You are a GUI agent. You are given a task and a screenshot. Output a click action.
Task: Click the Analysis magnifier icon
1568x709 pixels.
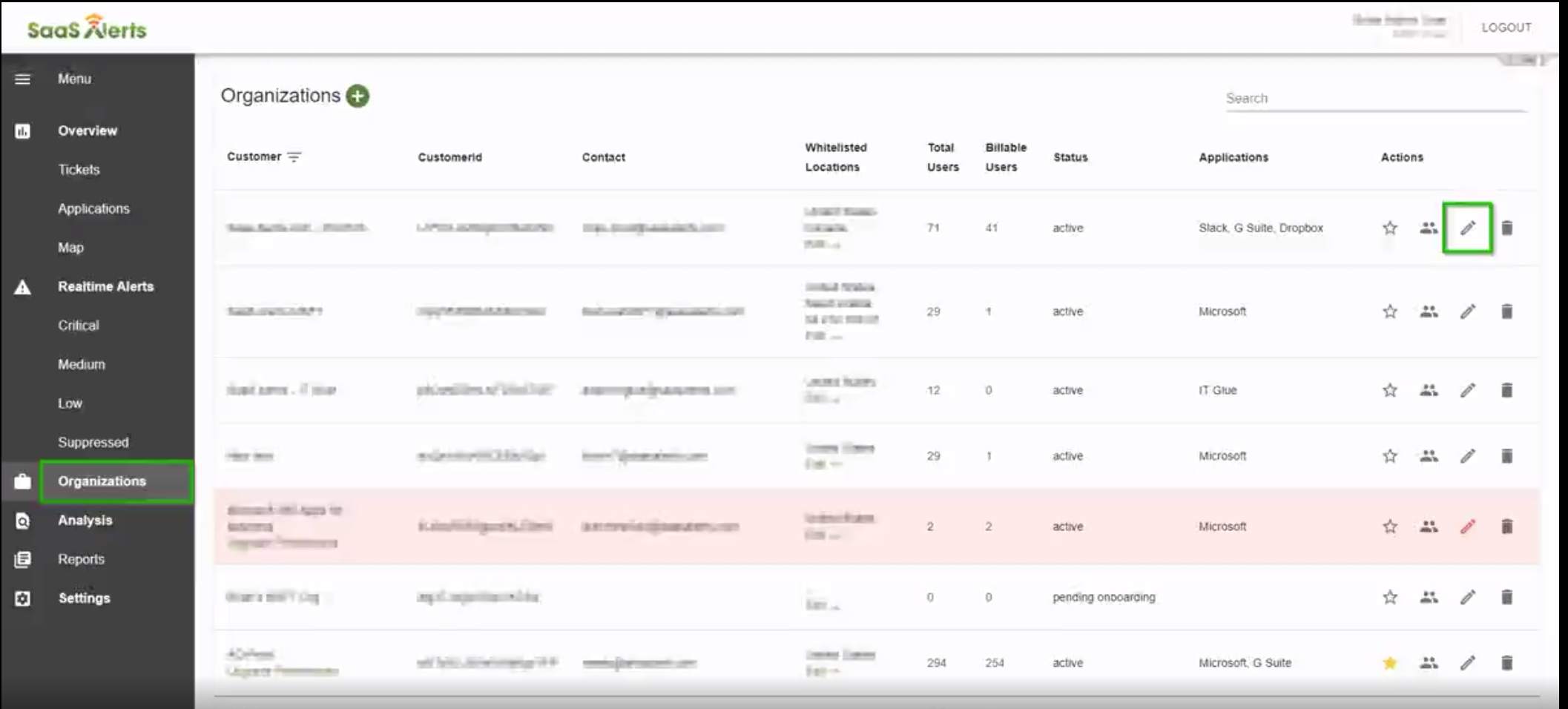tap(22, 521)
